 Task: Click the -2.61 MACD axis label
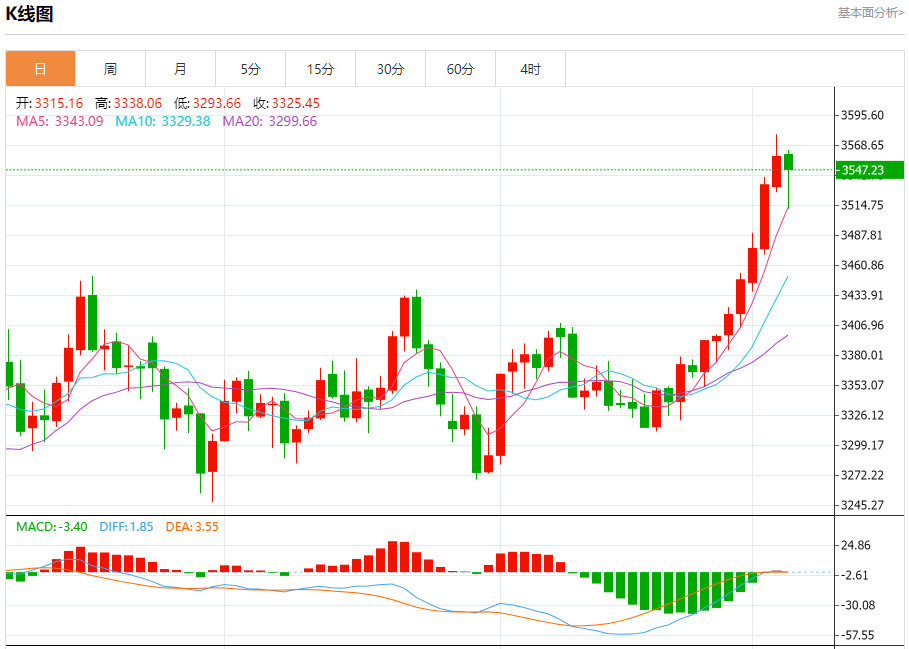pyautogui.click(x=855, y=575)
